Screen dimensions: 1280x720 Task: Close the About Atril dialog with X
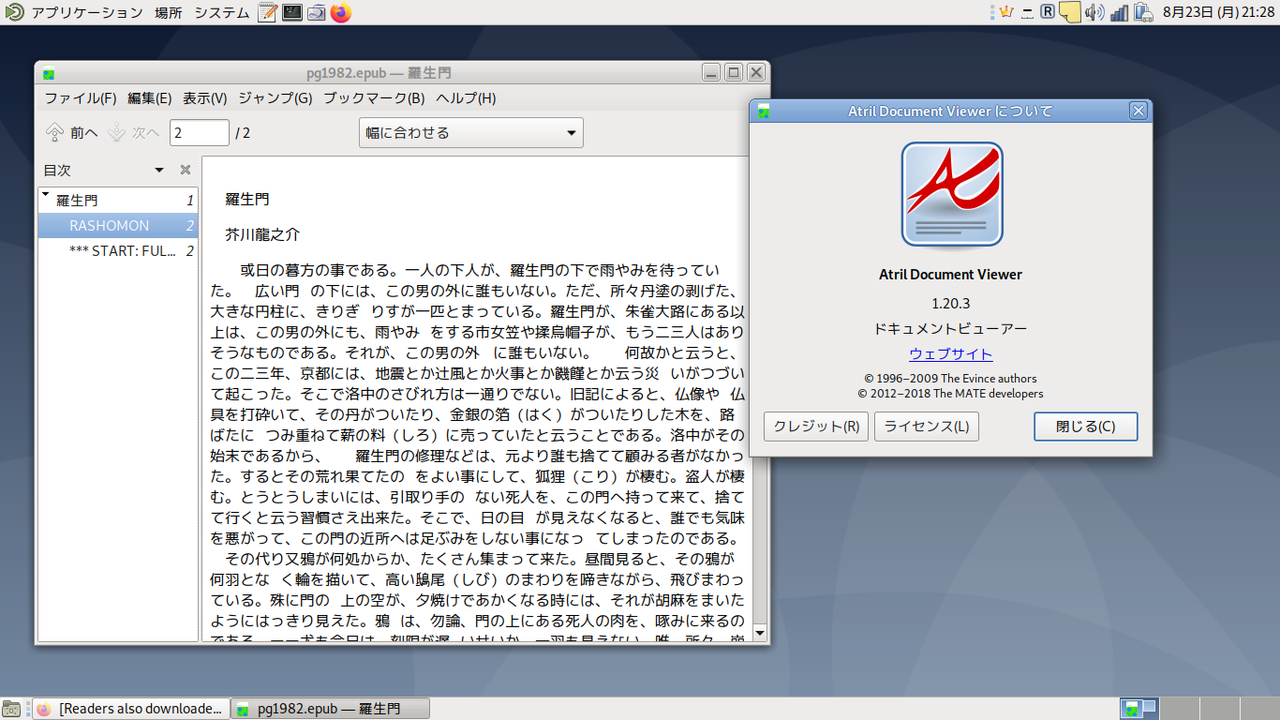1138,111
